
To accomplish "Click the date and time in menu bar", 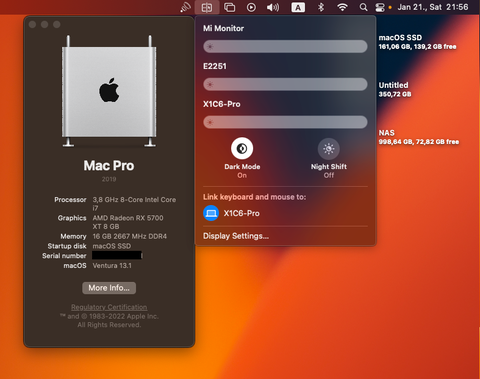I will coord(433,7).
